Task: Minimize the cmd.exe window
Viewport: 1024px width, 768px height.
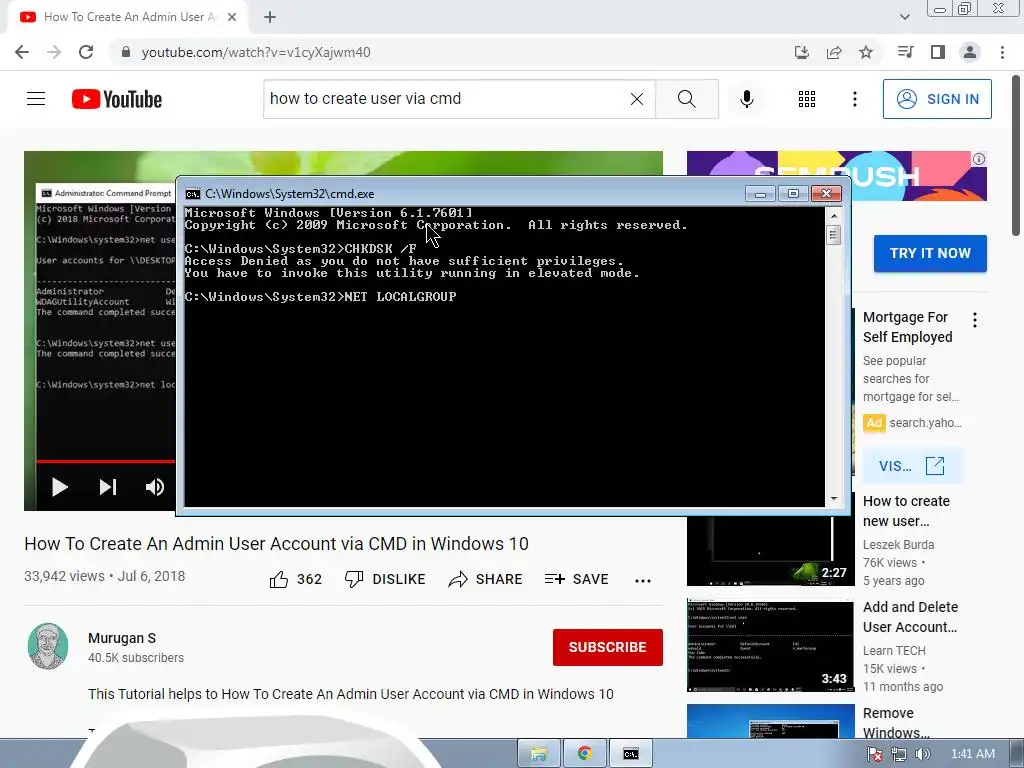Action: [x=760, y=194]
